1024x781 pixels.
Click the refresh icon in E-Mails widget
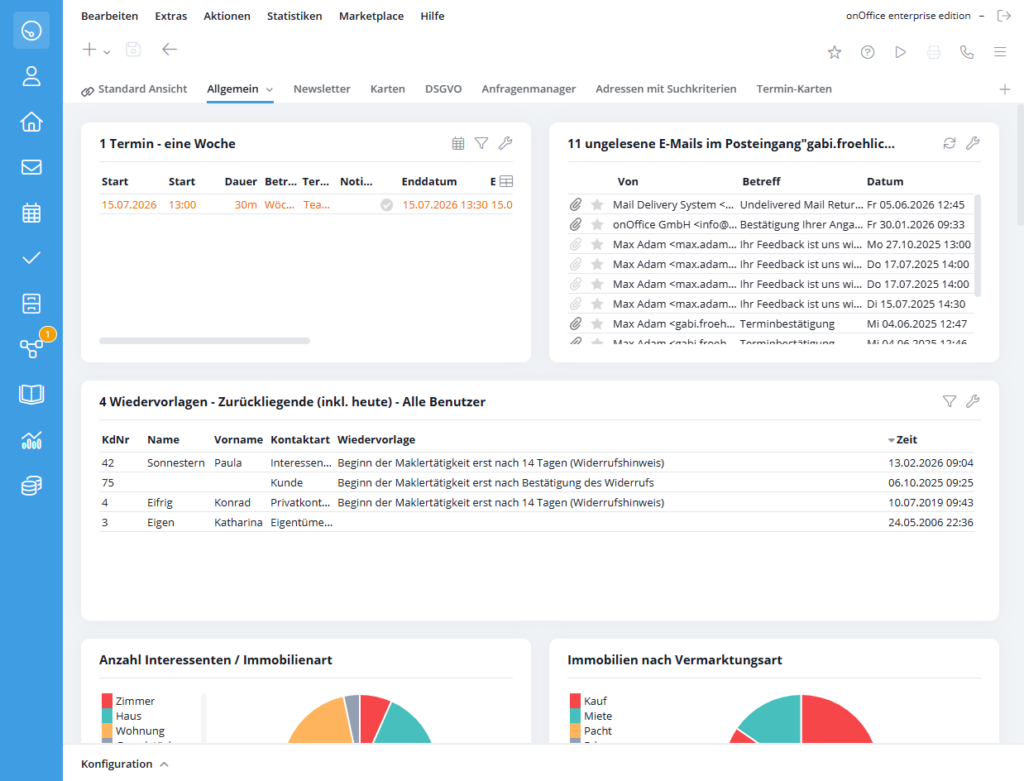[x=950, y=144]
